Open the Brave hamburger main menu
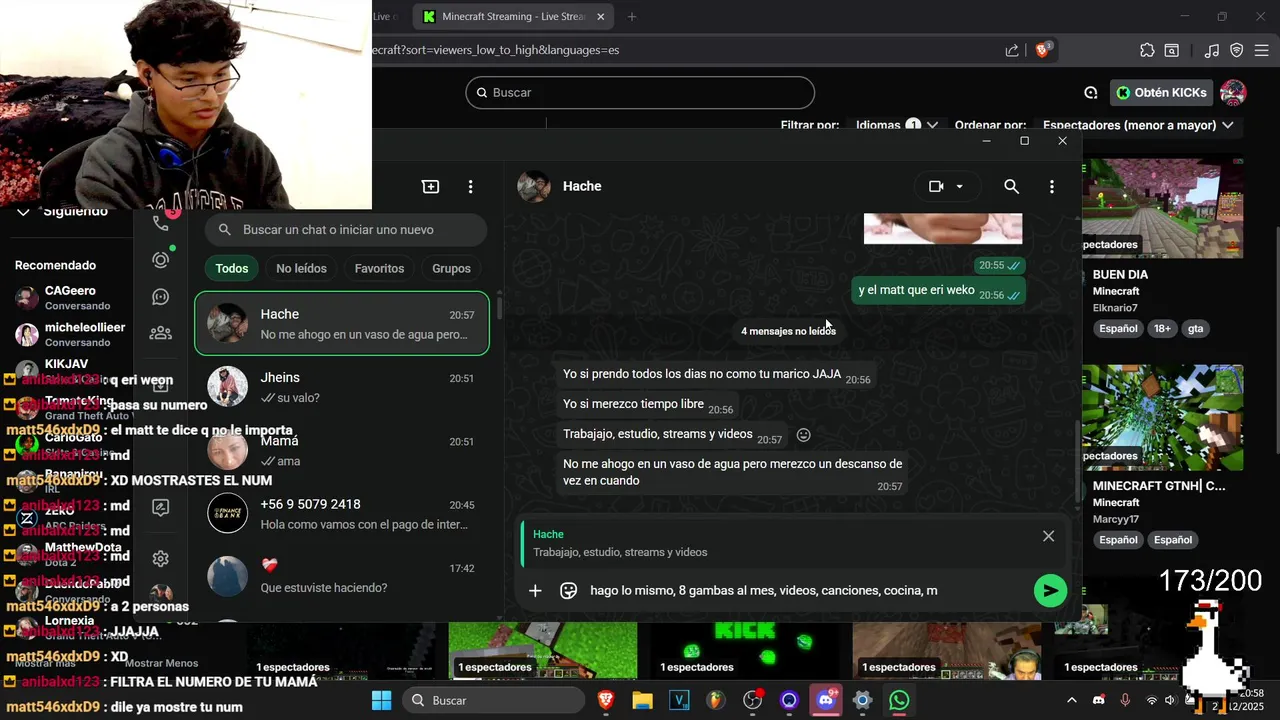1280x720 pixels. tap(1261, 50)
